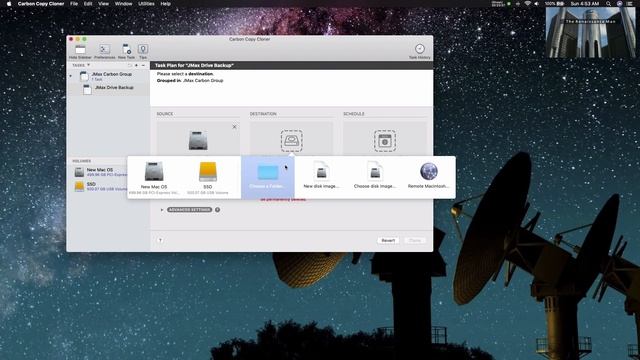
Task: Open Tips in the toolbar
Action: (143, 51)
